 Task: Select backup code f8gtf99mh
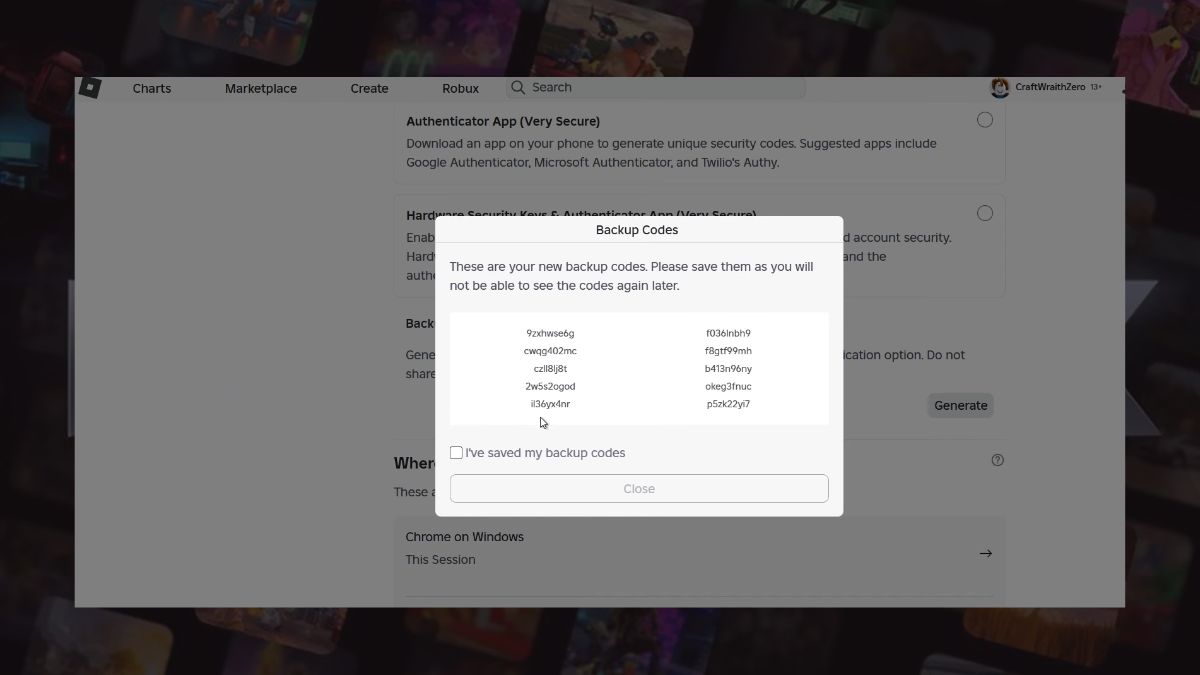coord(728,351)
